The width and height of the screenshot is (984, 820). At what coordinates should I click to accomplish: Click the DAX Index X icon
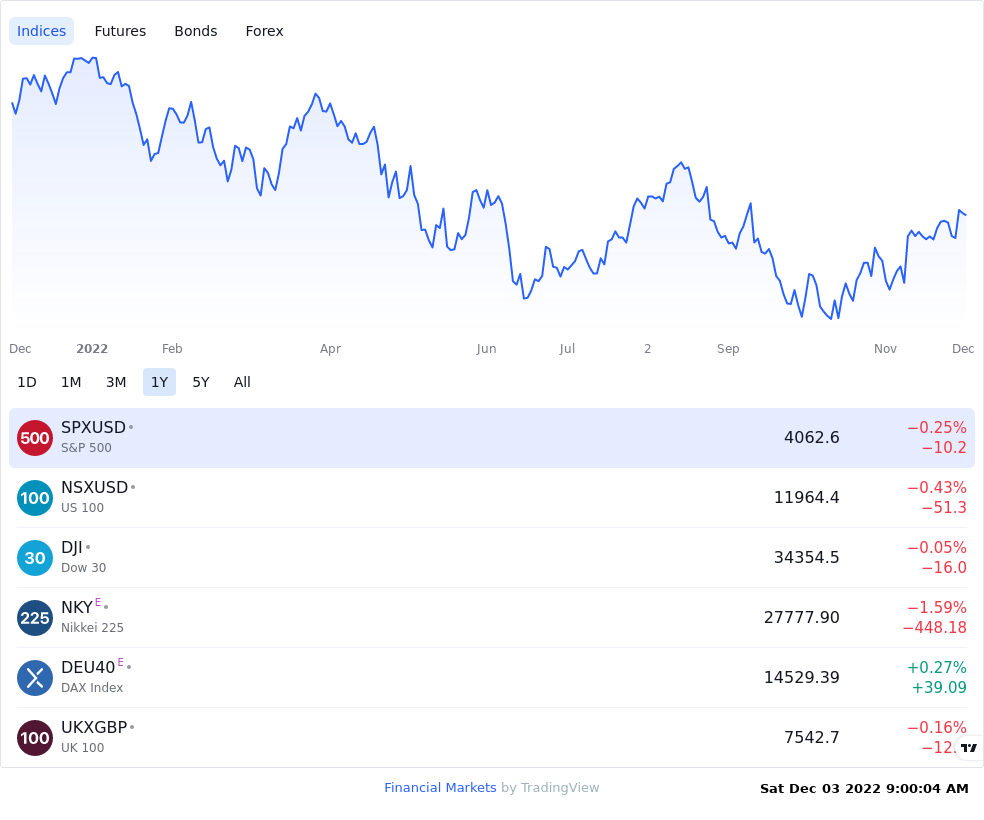35,678
